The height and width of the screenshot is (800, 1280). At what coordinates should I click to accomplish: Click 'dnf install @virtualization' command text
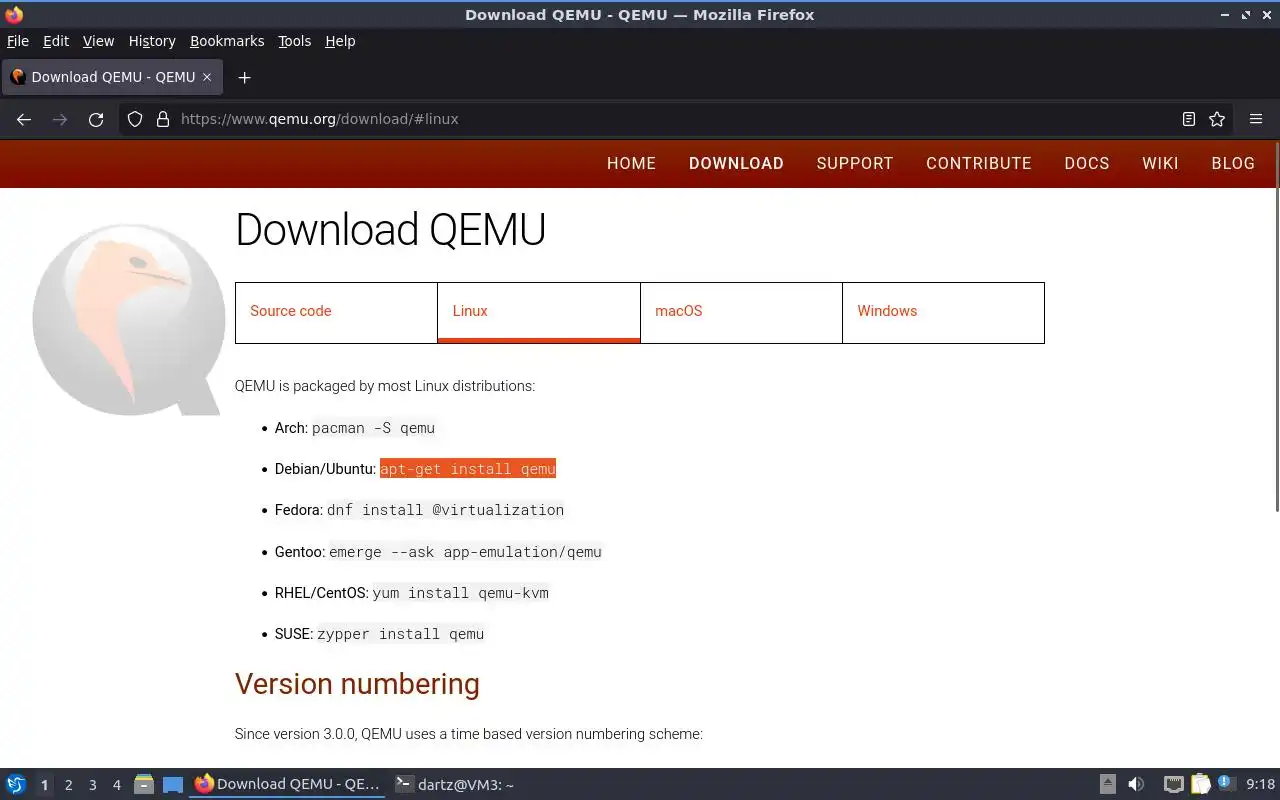(445, 510)
